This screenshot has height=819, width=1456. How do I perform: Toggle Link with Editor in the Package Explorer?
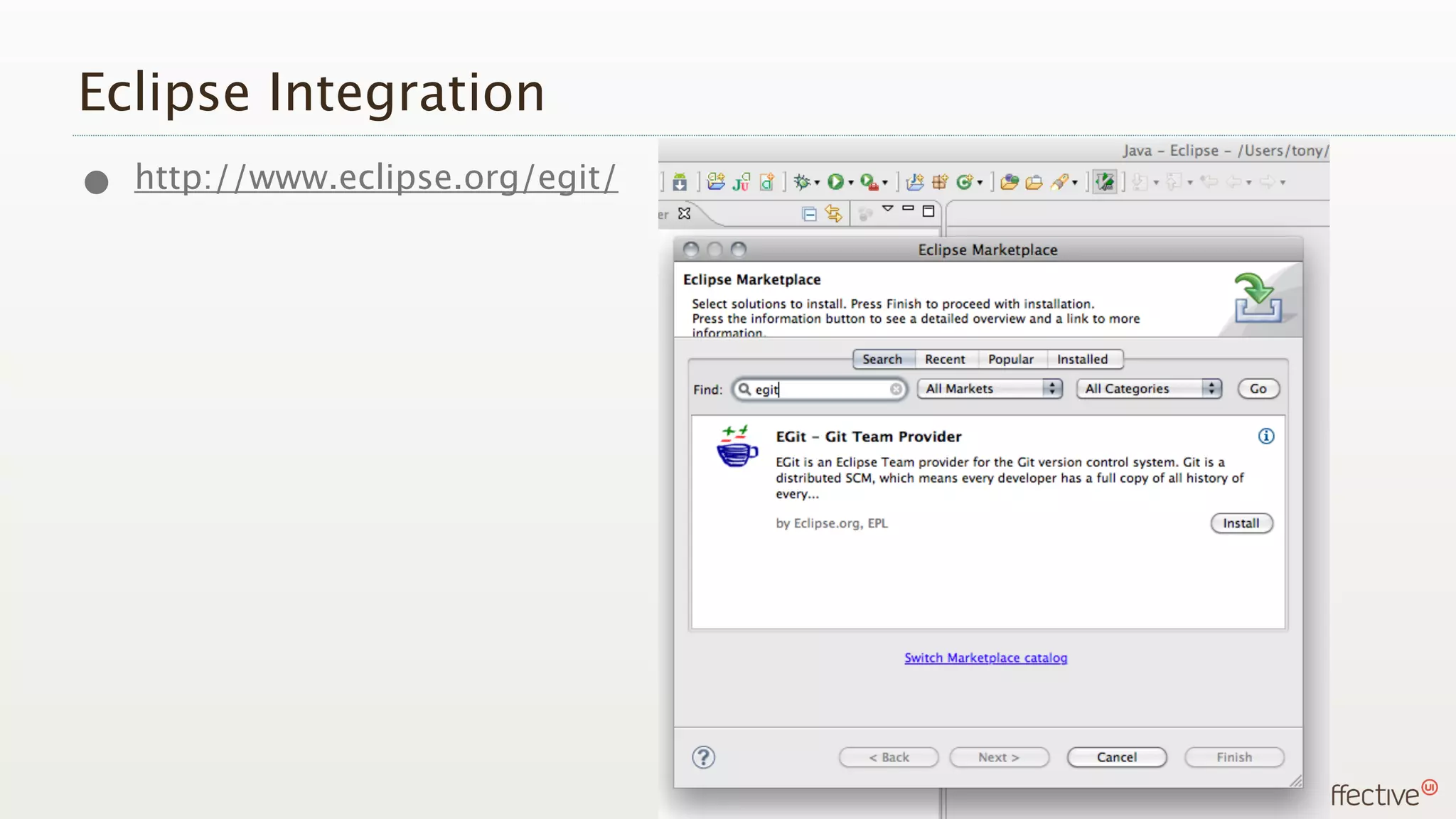[834, 213]
